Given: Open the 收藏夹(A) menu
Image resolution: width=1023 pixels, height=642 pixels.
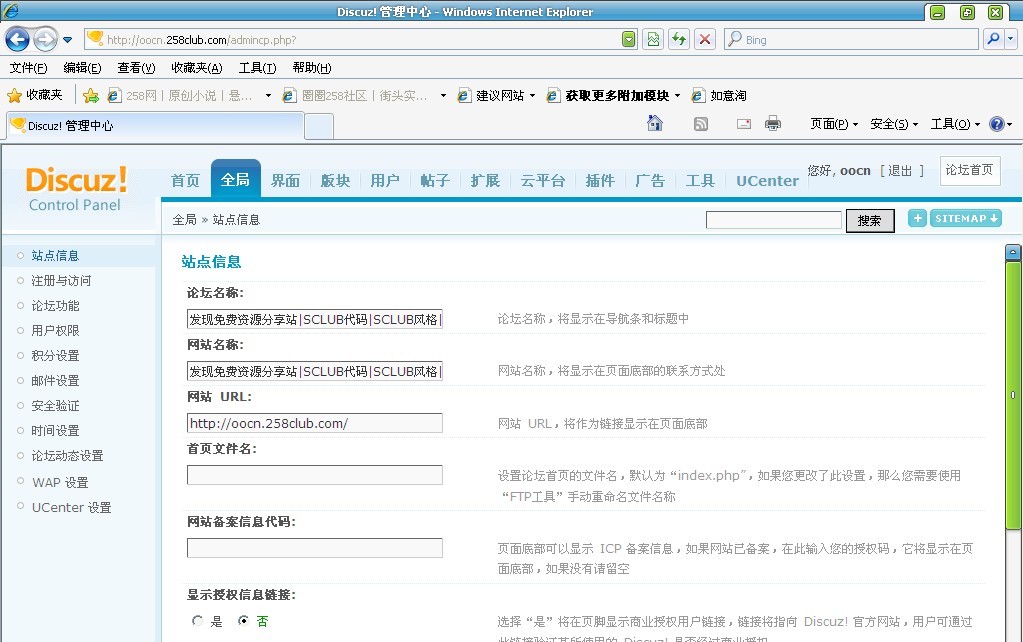Looking at the screenshot, I should click(x=196, y=68).
